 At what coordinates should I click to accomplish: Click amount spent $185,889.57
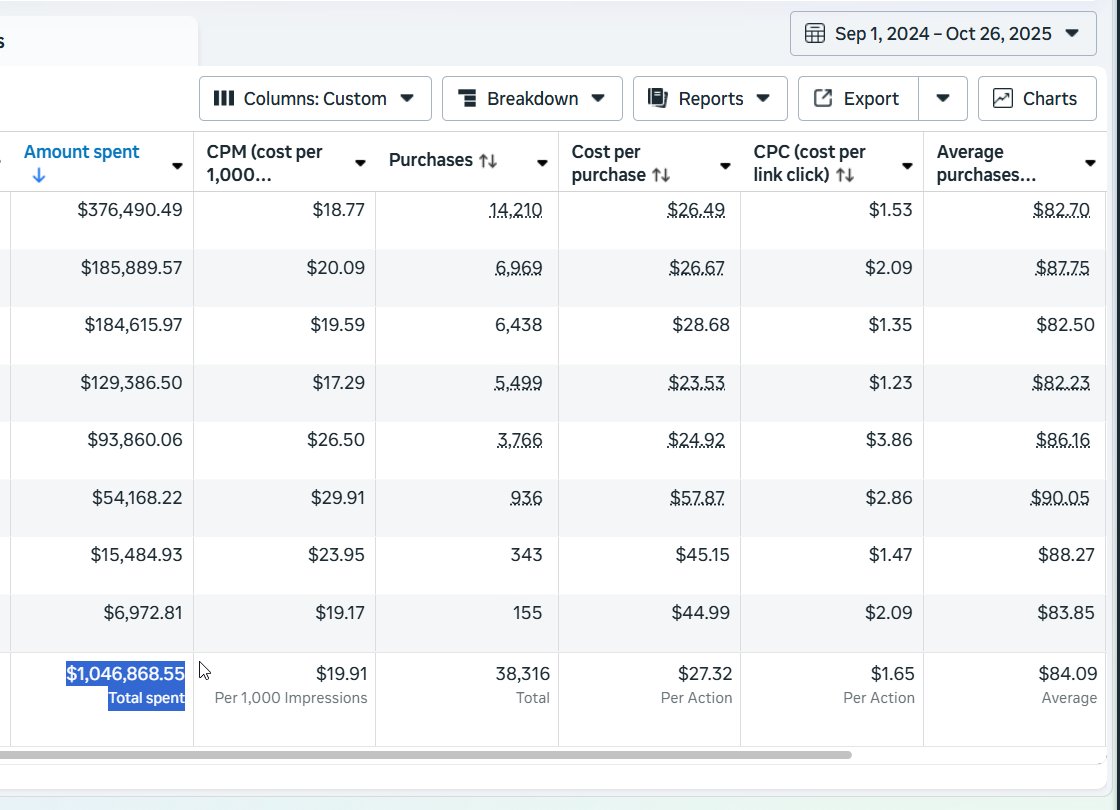coord(131,268)
